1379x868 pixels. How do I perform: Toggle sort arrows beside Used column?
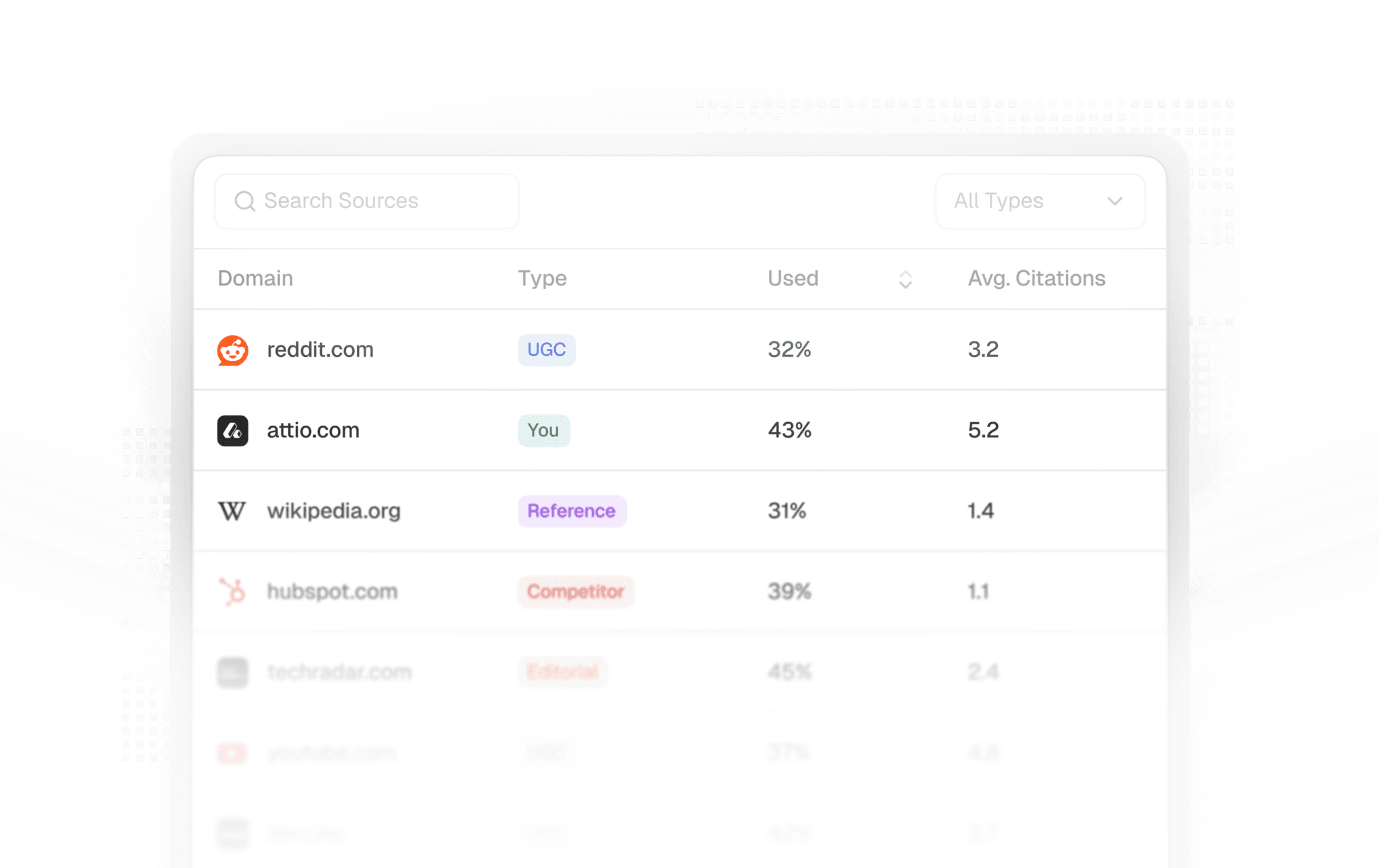[x=906, y=279]
